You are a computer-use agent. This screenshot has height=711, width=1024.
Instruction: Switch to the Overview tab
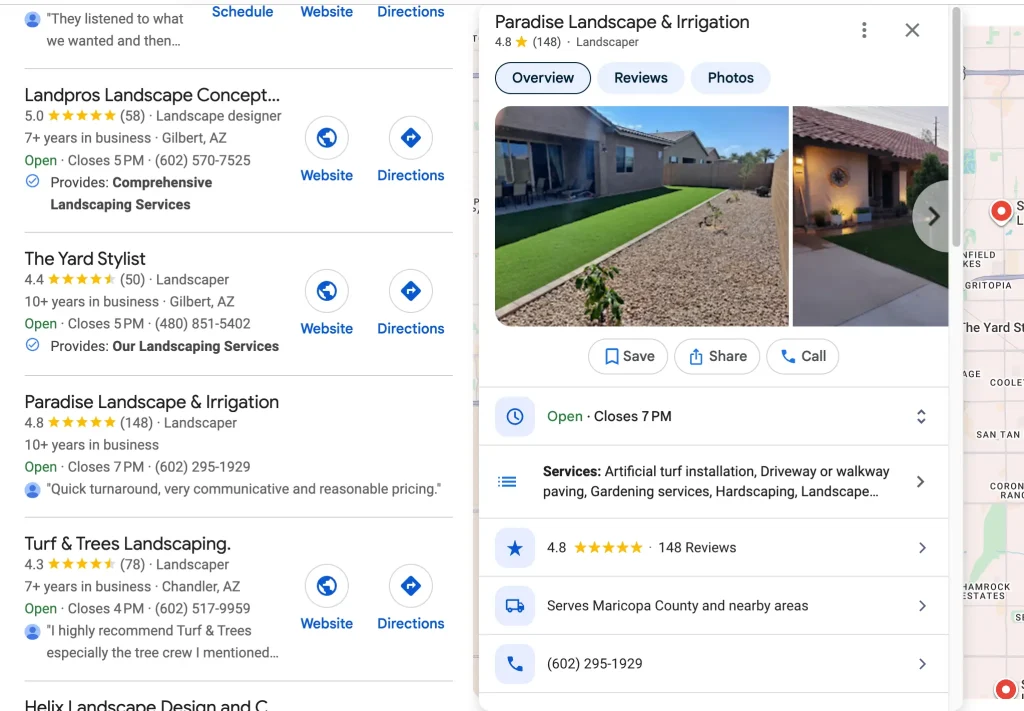pos(543,78)
